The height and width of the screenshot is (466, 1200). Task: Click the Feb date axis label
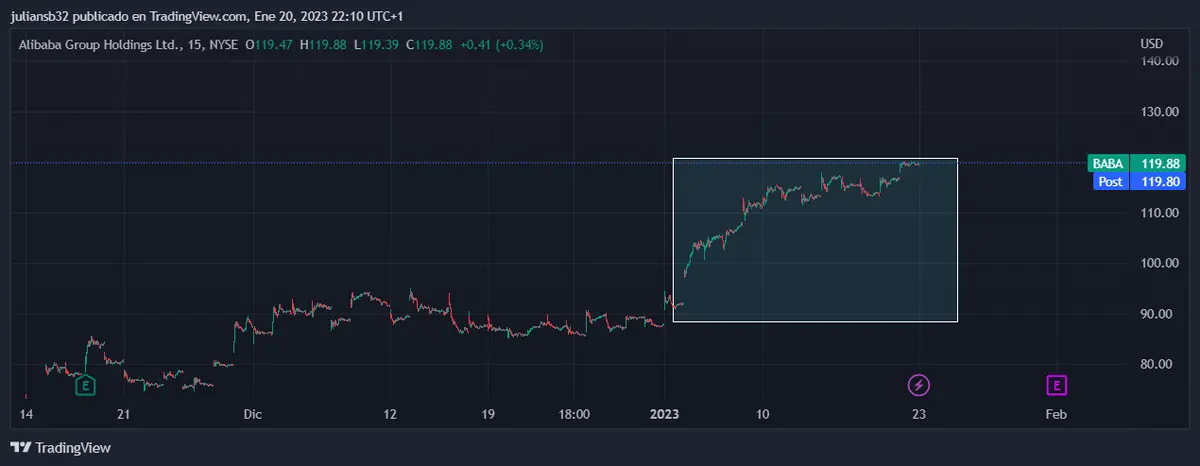(1055, 414)
